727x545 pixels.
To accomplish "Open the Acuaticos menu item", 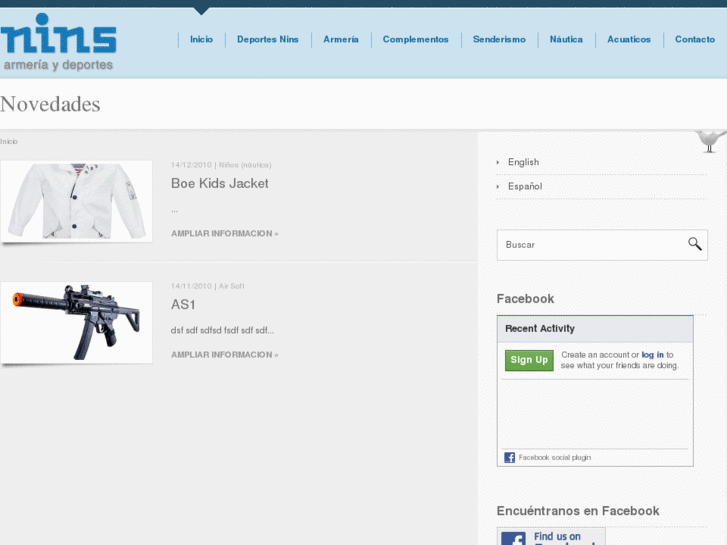I will click(629, 39).
